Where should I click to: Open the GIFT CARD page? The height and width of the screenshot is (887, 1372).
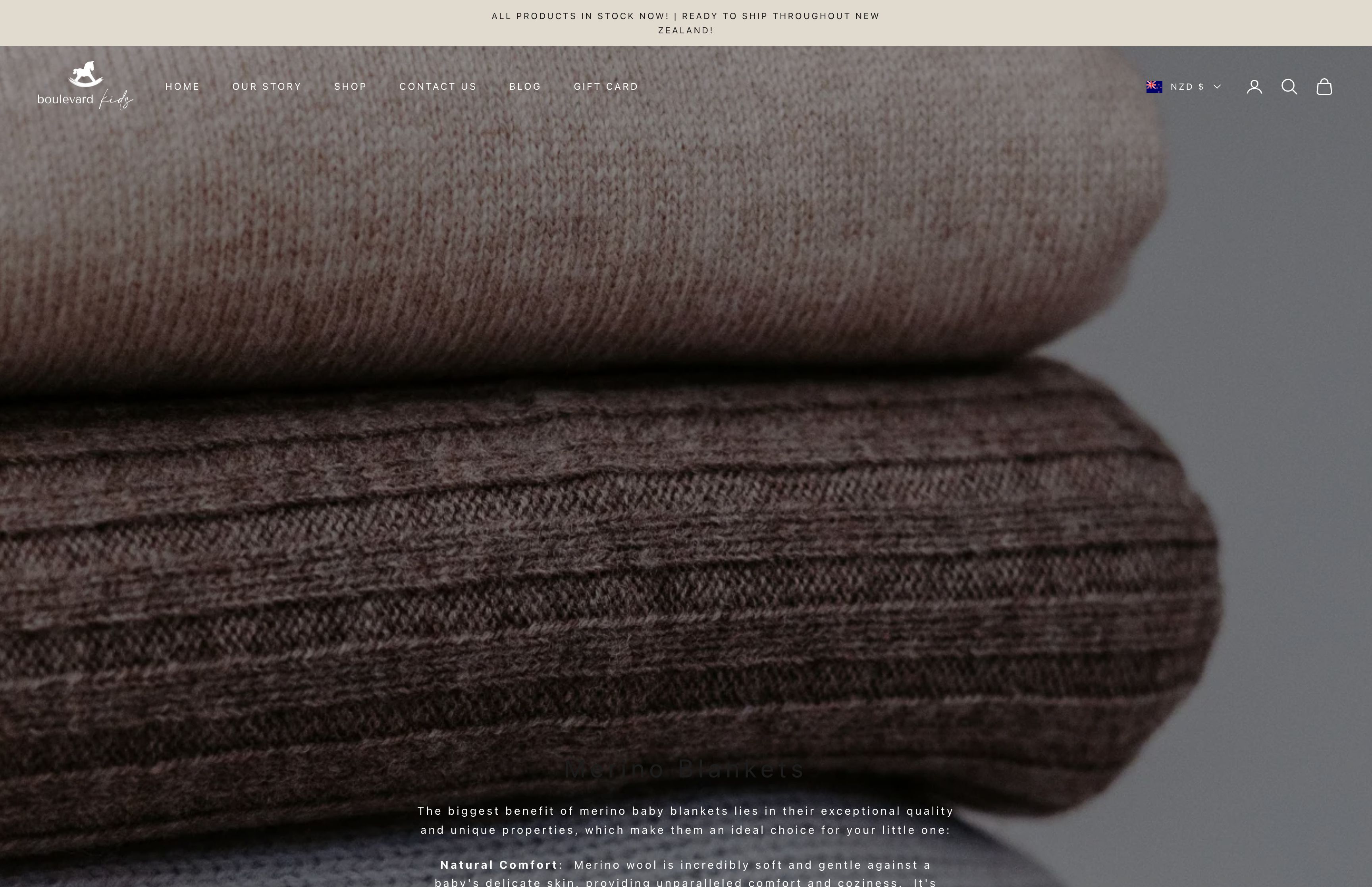point(605,87)
